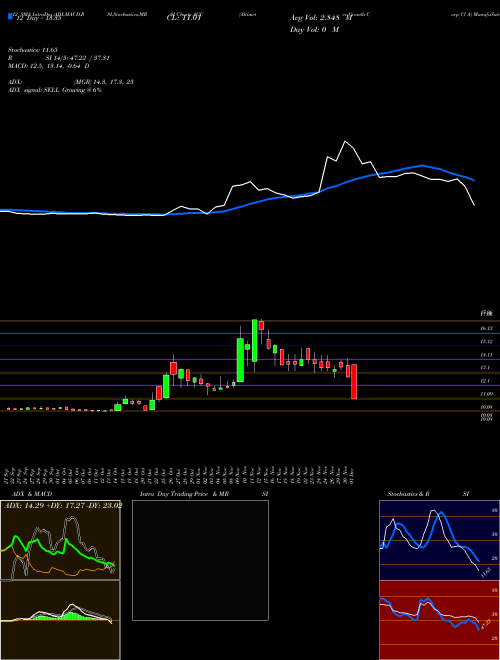Viewport: 500px width, 660px height.
Task: Select the RSI 14/5 values line
Action: coord(59,58)
